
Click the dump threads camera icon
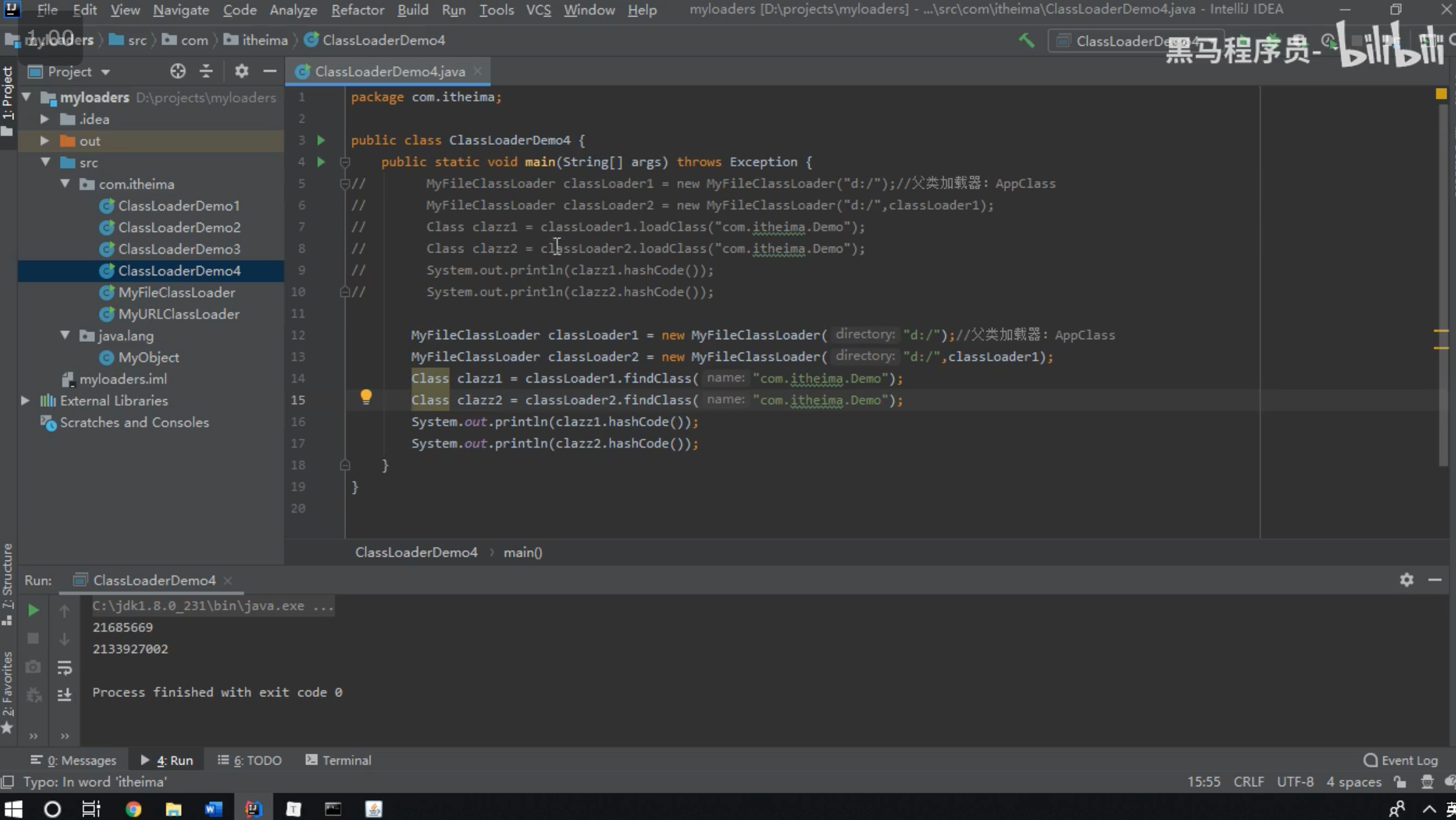pos(33,667)
